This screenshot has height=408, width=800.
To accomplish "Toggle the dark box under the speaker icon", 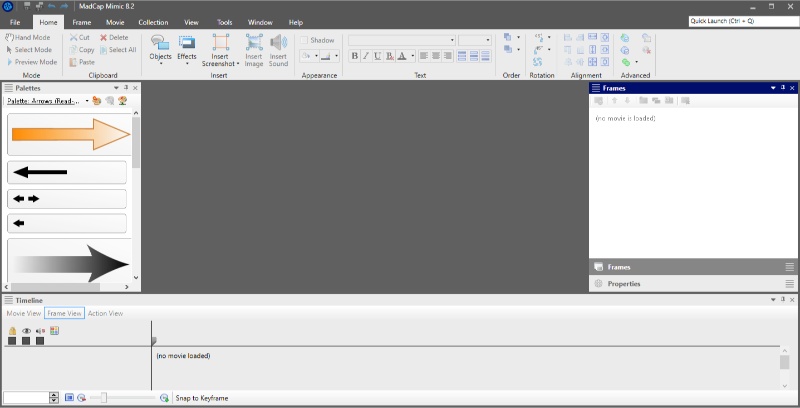I will coord(40,341).
